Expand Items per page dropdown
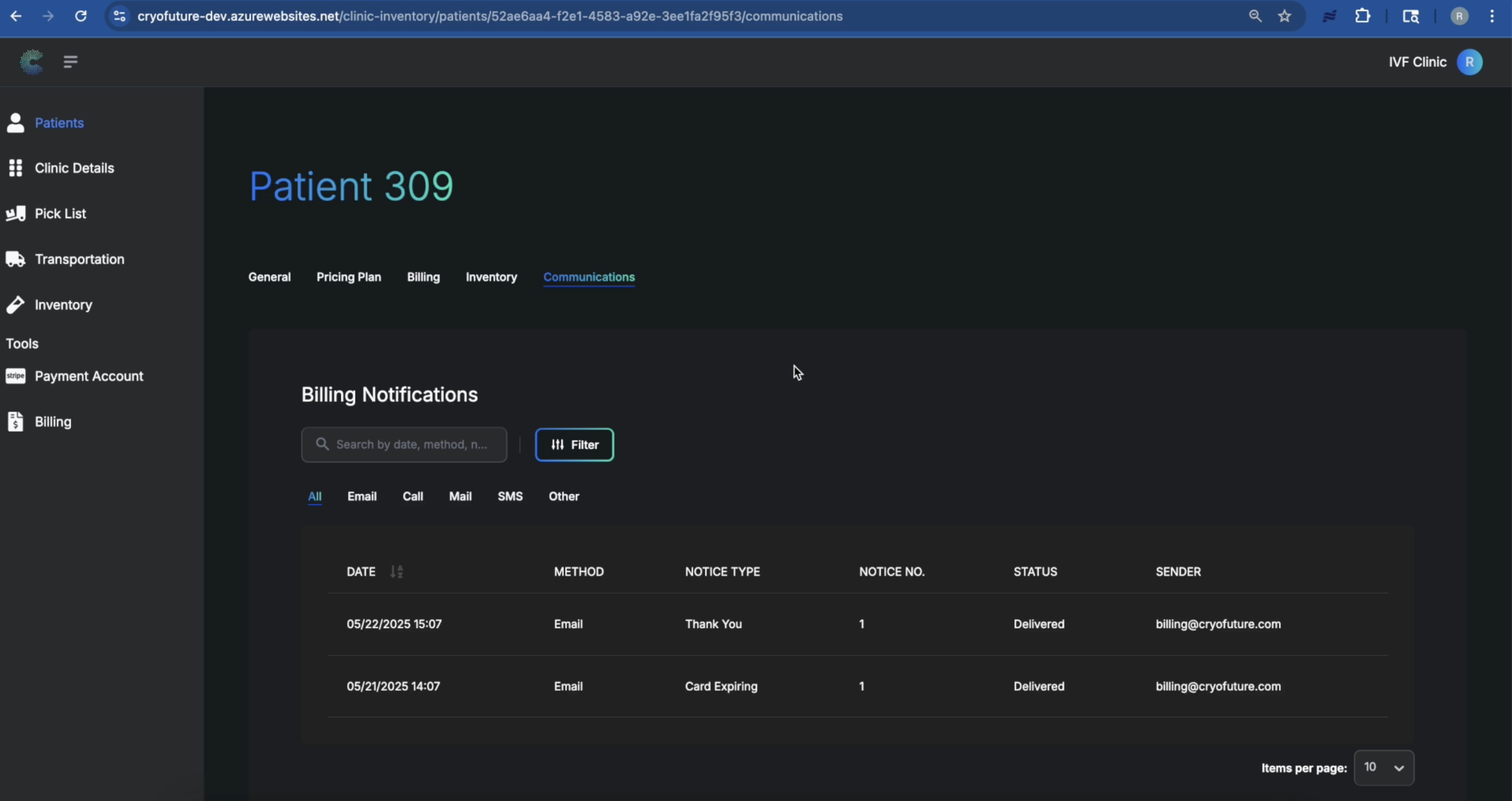This screenshot has height=801, width=1512. tap(1384, 767)
